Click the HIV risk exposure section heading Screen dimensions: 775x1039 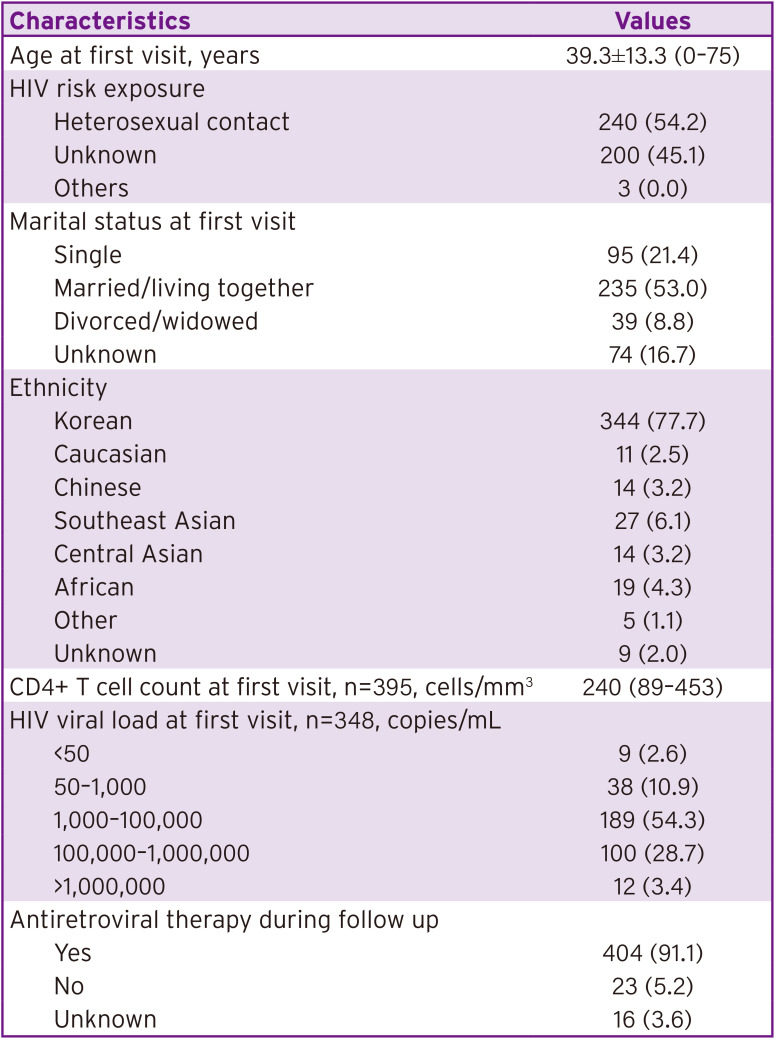[x=107, y=88]
